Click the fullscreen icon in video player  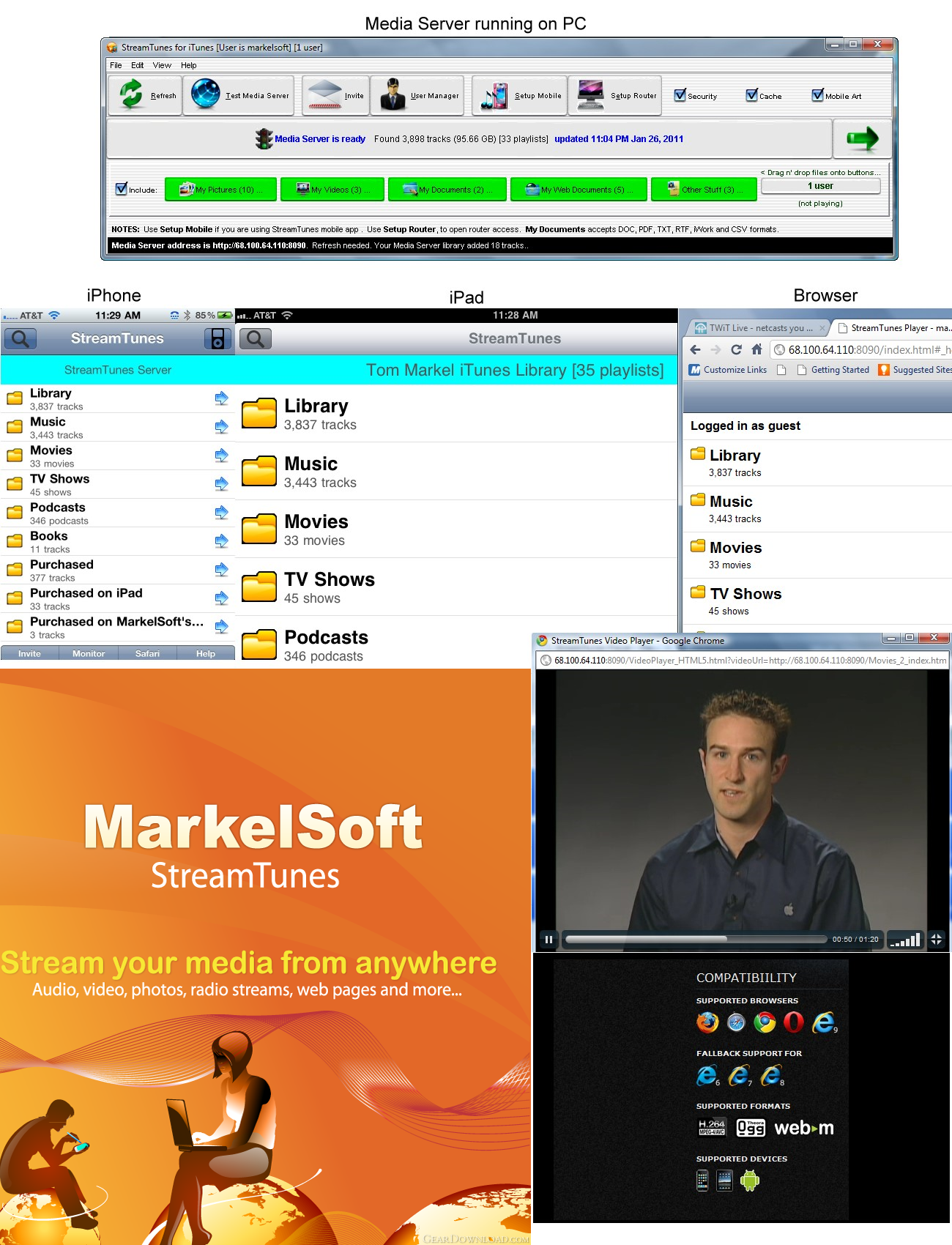click(x=936, y=939)
